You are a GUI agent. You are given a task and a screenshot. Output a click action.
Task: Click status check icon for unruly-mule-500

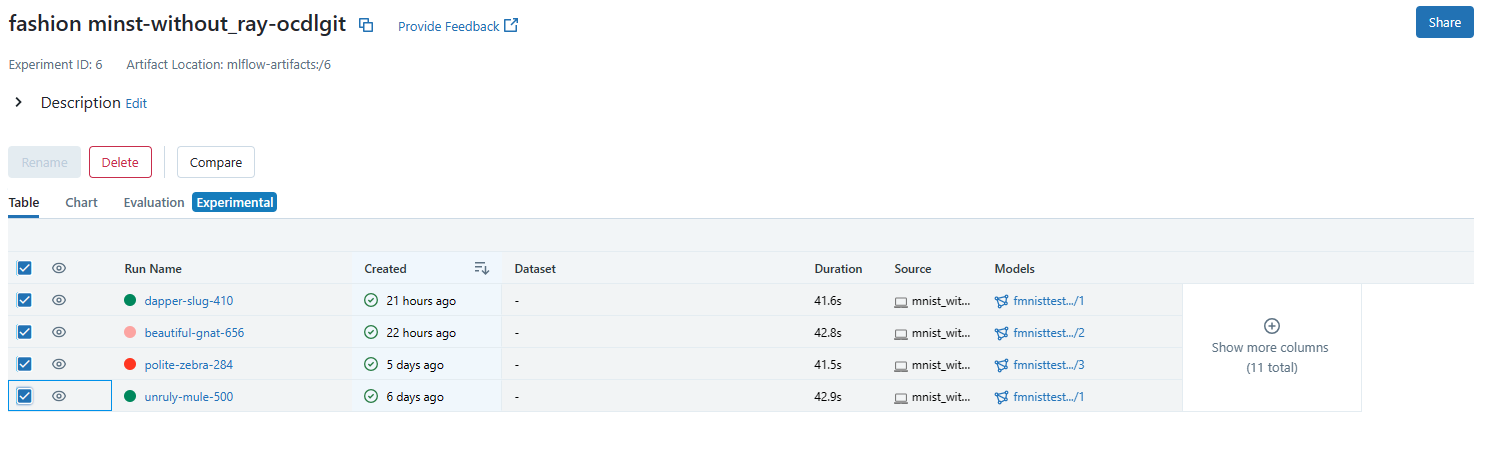pyautogui.click(x=371, y=397)
